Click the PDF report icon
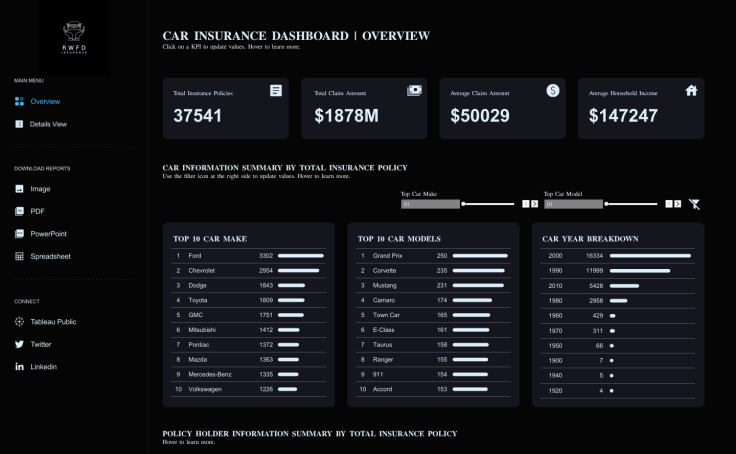This screenshot has width=736, height=454. 19,211
